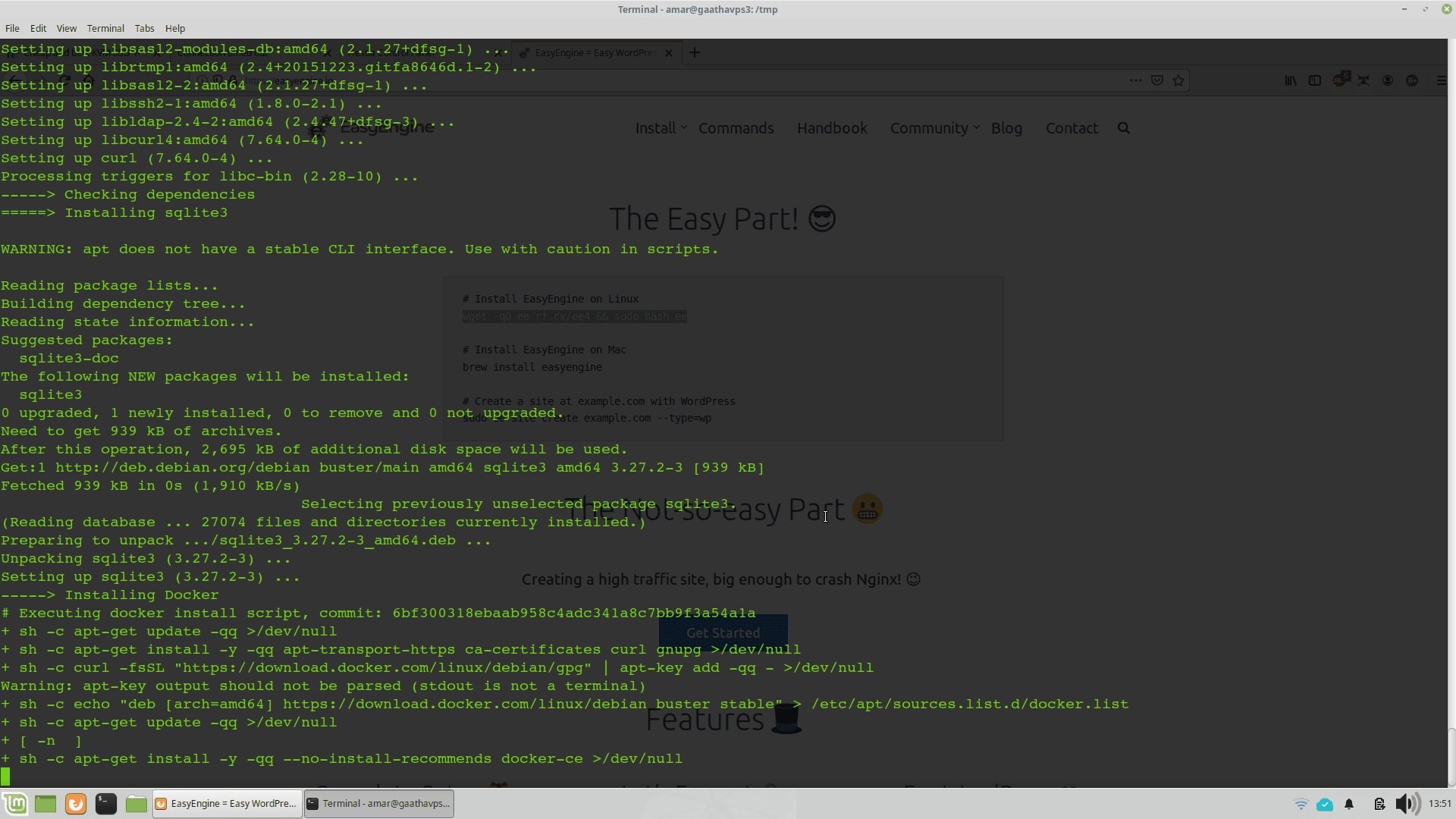Switch to the EasyEngine Firefox window in taskbar
This screenshot has height=819, width=1456.
tap(226, 804)
